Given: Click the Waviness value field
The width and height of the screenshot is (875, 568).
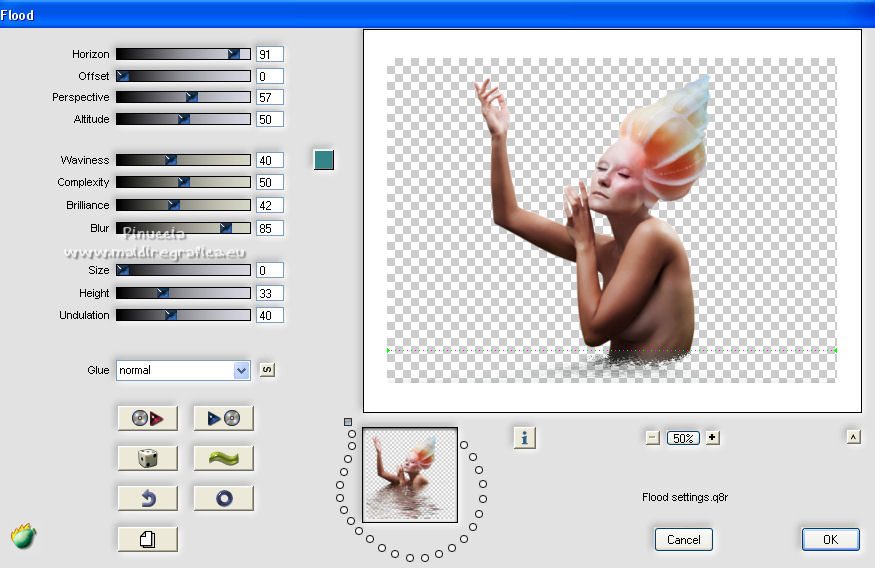Looking at the screenshot, I should tap(270, 160).
